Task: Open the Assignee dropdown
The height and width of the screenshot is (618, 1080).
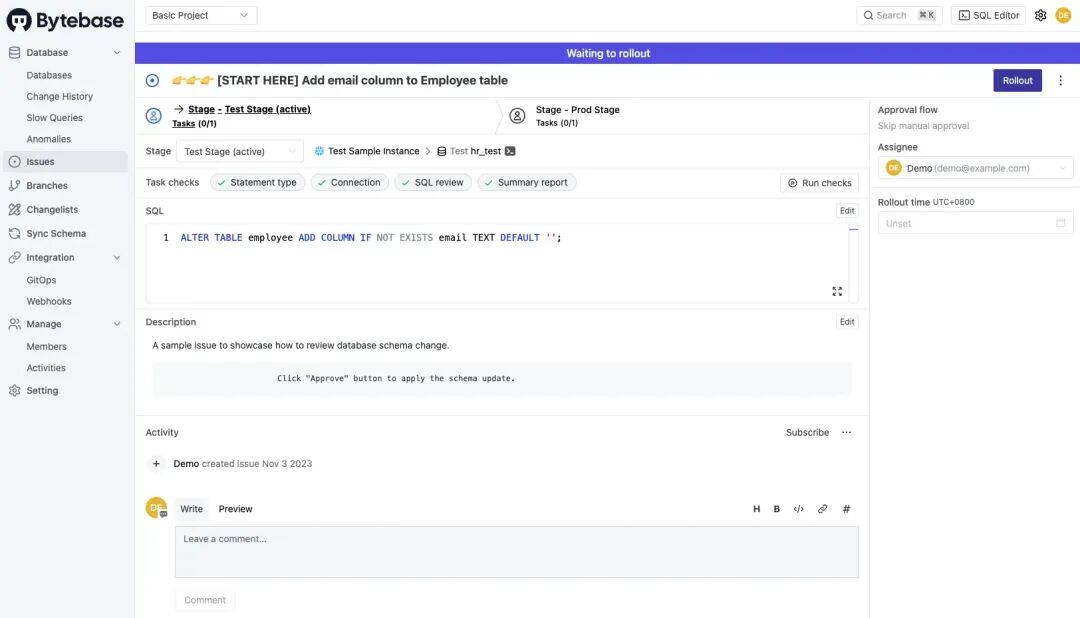Action: point(975,168)
